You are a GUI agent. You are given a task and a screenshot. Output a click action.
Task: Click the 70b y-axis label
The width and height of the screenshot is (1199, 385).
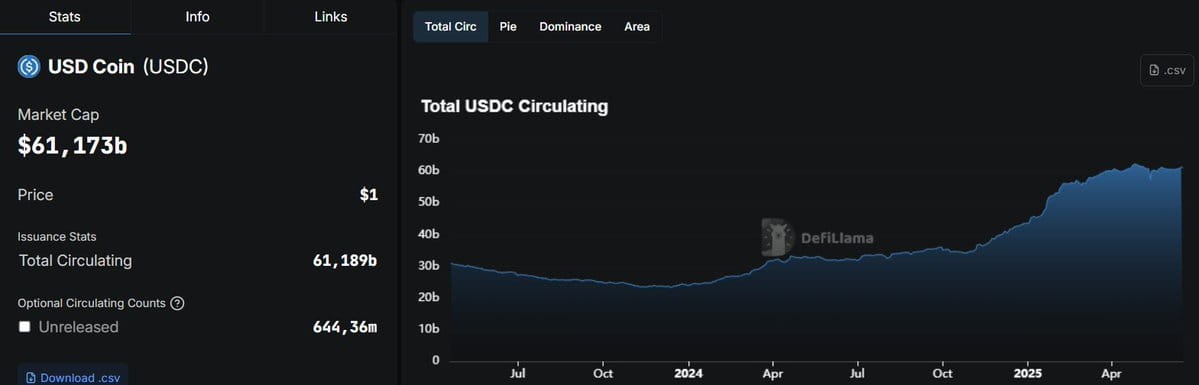tap(430, 139)
